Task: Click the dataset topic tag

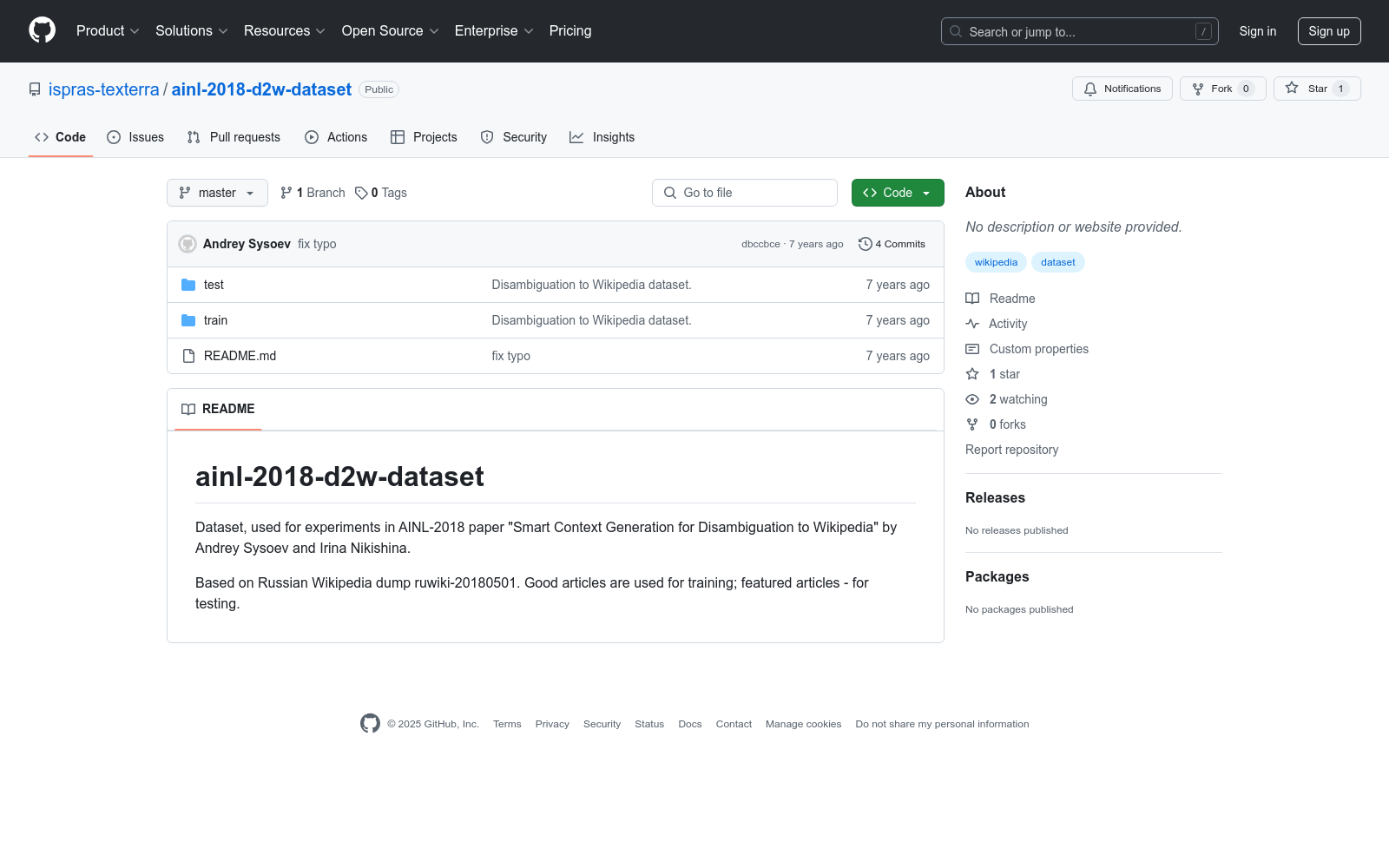Action: [x=1057, y=262]
